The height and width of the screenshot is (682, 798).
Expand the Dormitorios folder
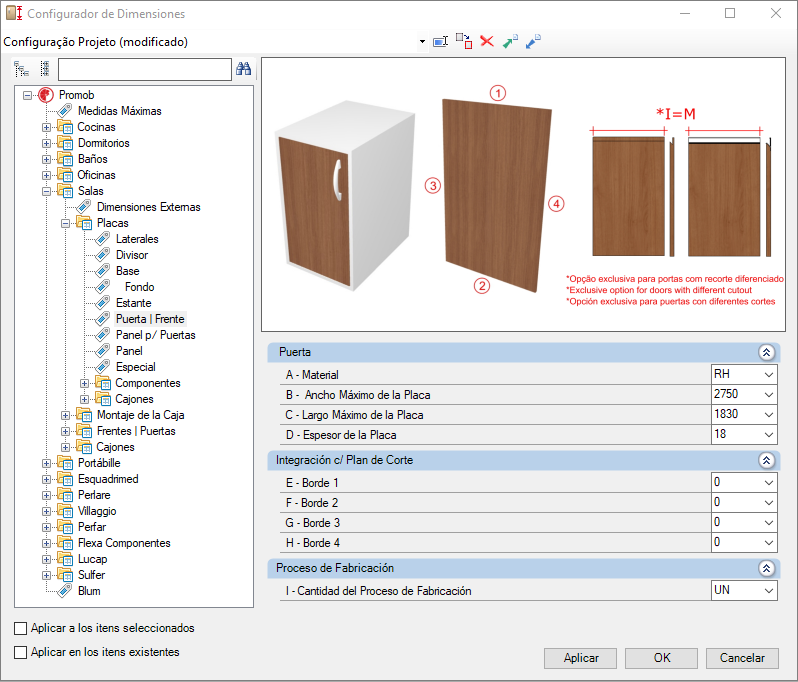click(x=46, y=144)
